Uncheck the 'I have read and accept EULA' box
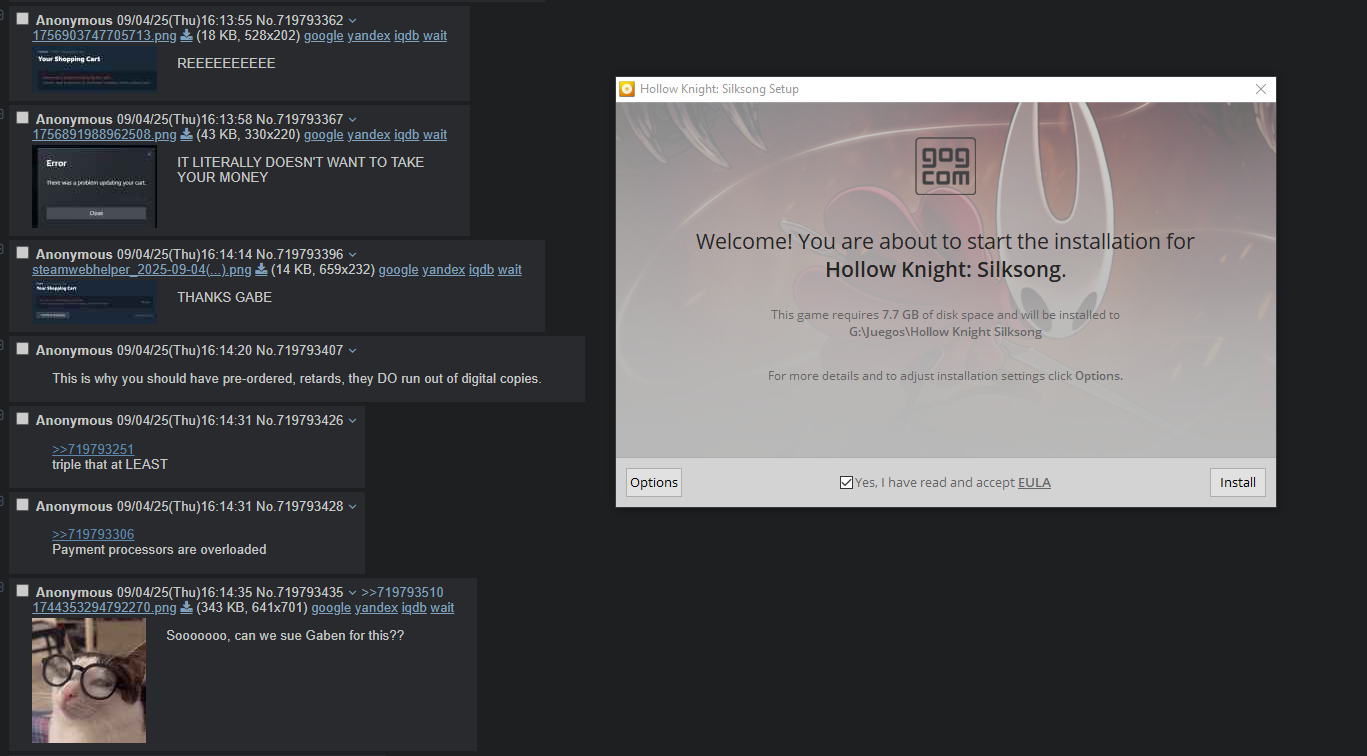Viewport: 1367px width, 756px height. (847, 483)
